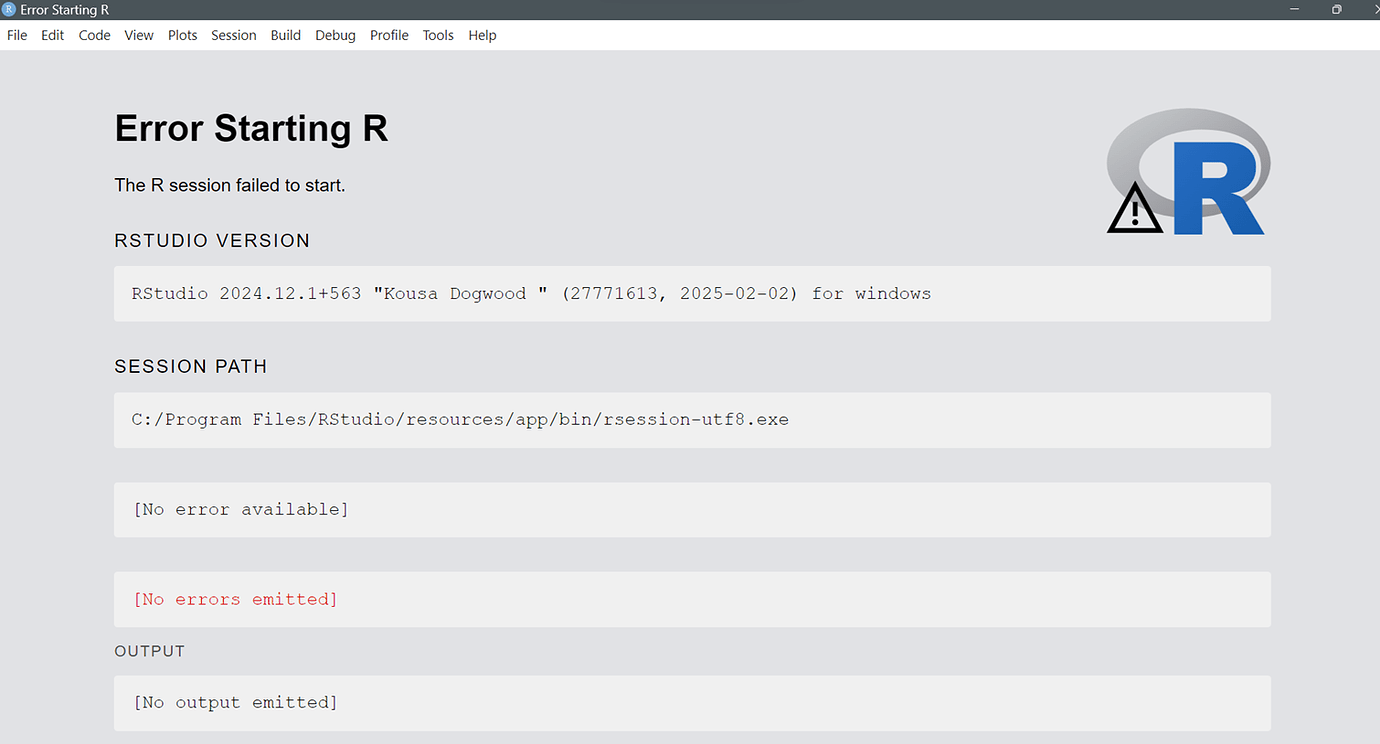Open the Code menu

(94, 35)
